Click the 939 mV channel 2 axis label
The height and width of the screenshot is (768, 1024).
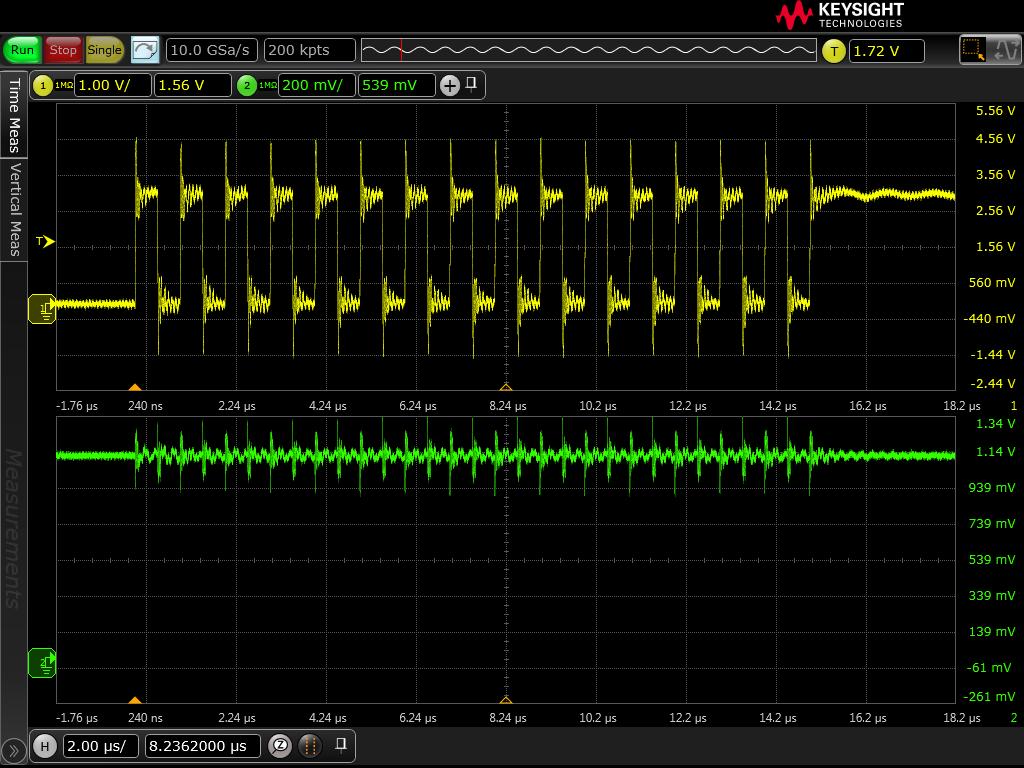(992, 487)
